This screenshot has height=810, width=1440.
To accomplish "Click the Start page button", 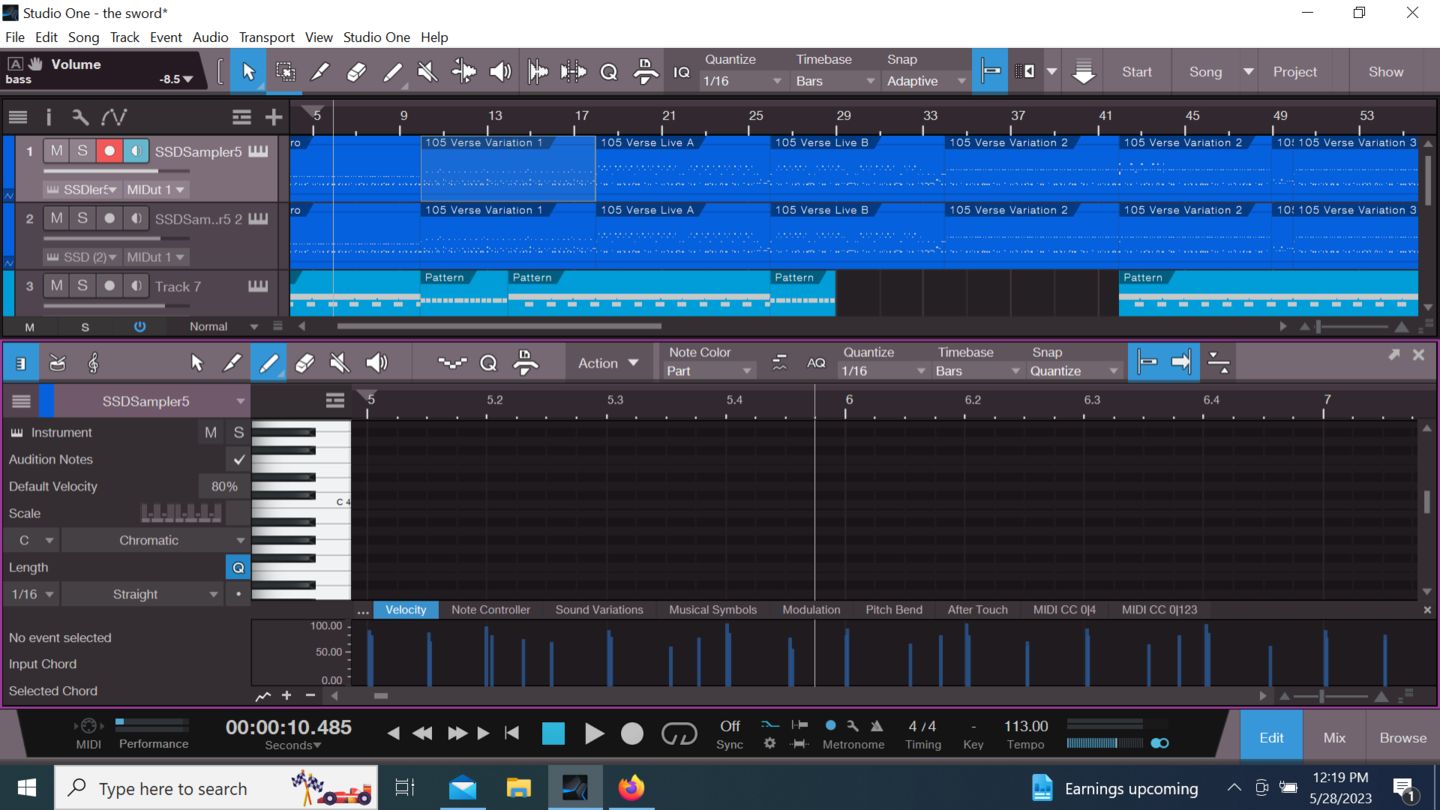I will coord(1137,72).
